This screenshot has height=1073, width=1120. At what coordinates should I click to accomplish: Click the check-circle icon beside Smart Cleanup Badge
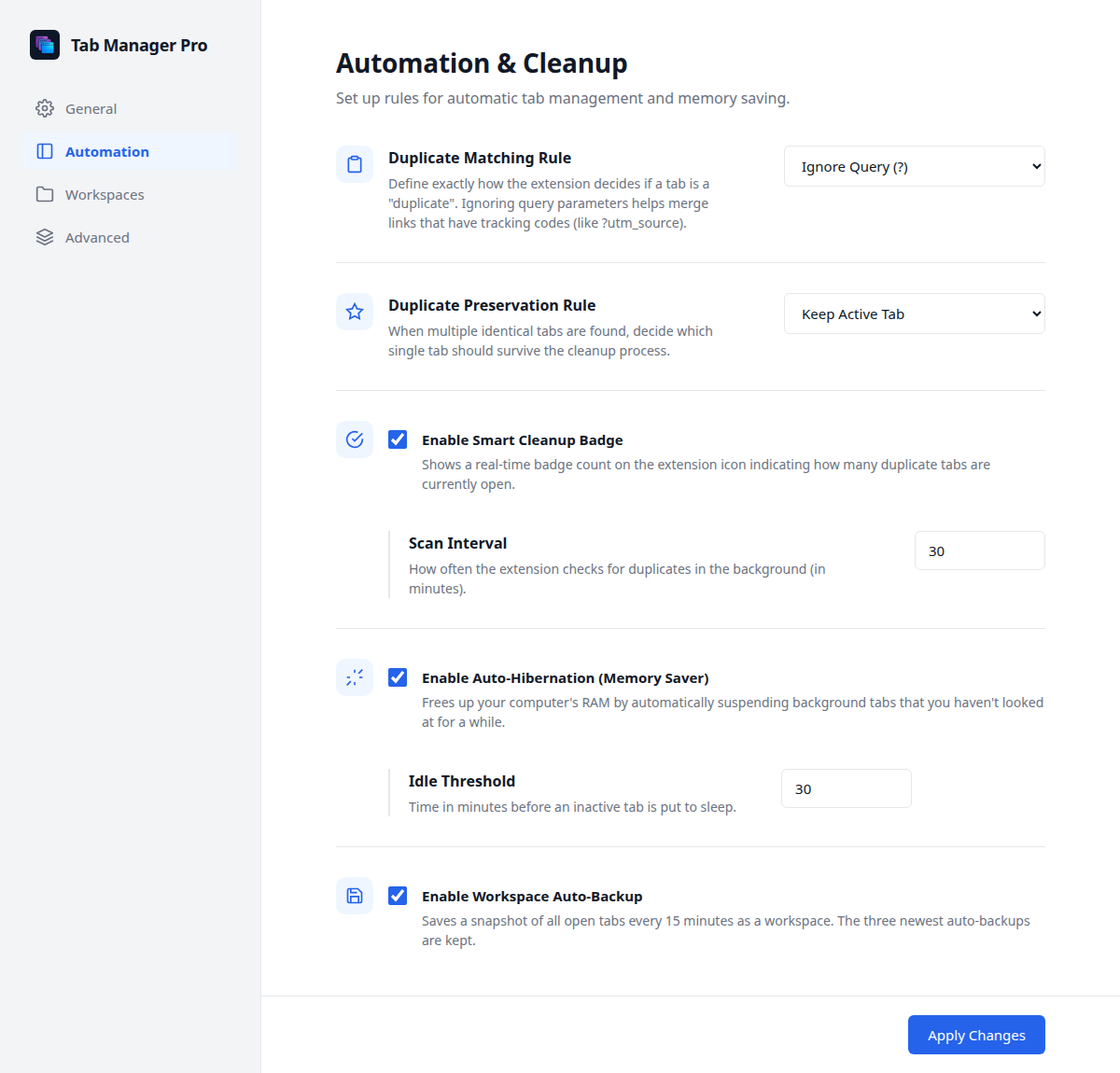pyautogui.click(x=355, y=439)
